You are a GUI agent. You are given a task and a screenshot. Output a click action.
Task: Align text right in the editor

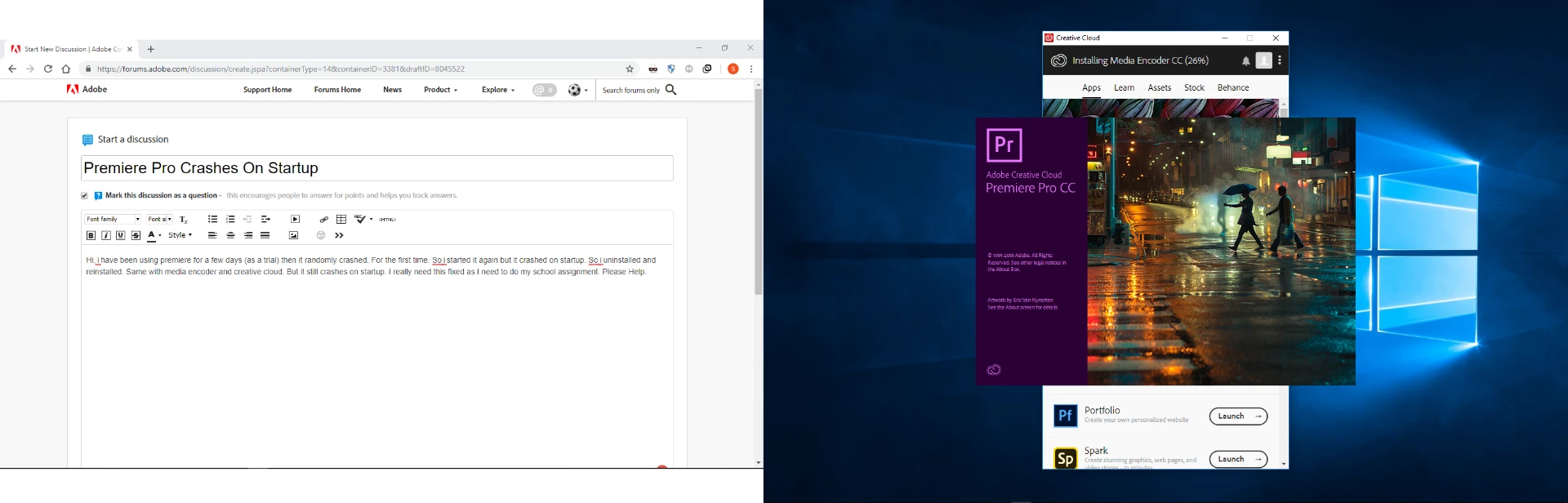(247, 235)
